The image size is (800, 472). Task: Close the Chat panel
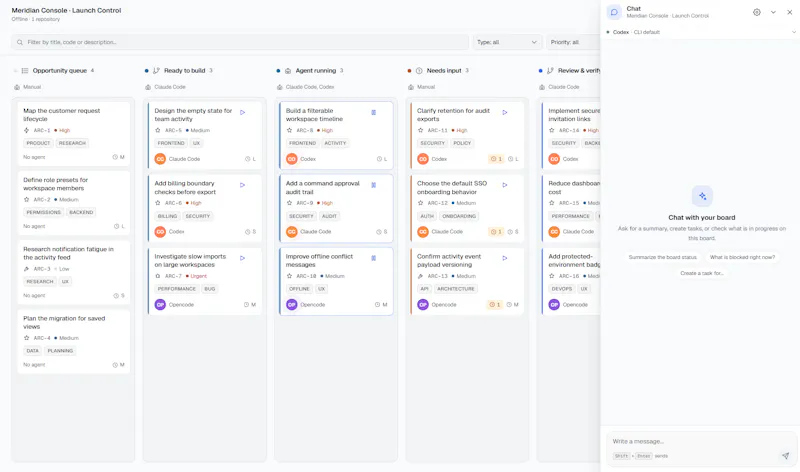(x=789, y=12)
